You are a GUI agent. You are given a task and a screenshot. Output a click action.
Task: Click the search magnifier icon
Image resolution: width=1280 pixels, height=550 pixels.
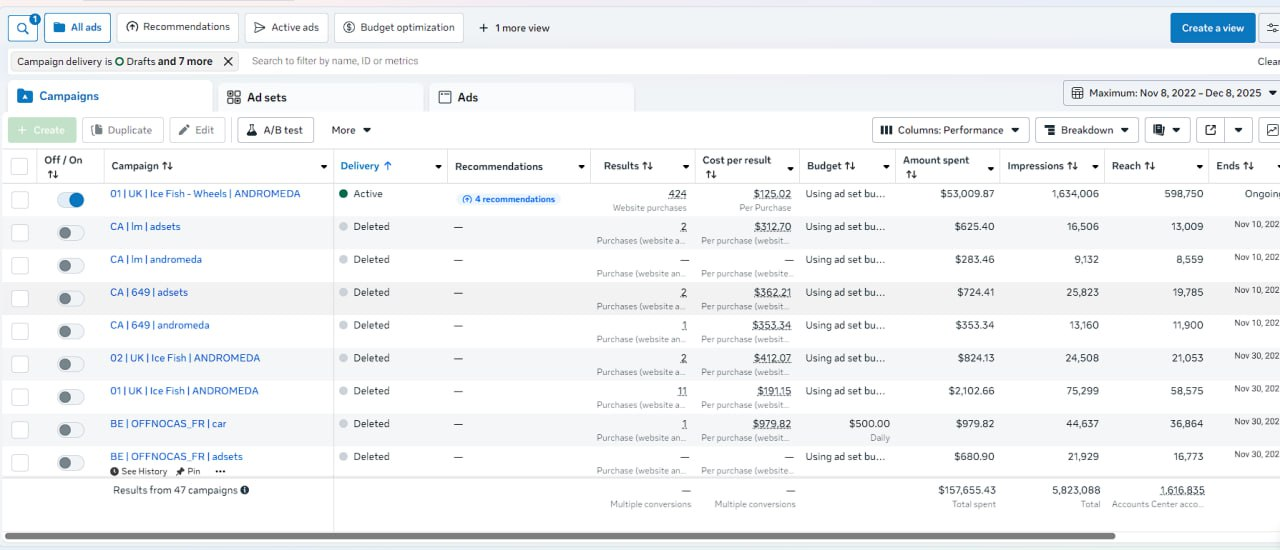tap(22, 28)
